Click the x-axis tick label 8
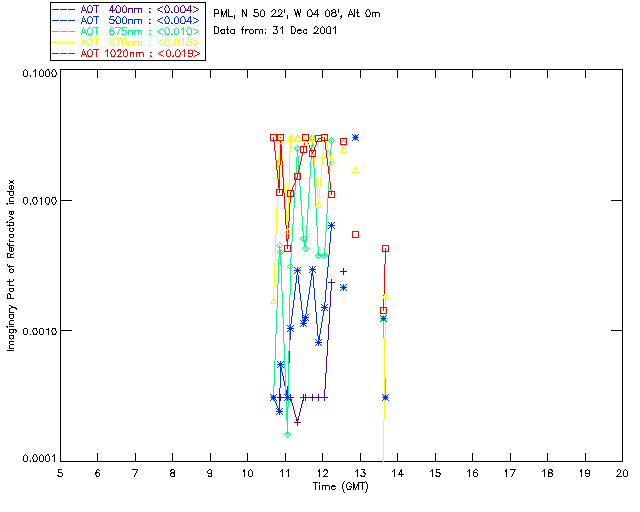 [x=173, y=473]
